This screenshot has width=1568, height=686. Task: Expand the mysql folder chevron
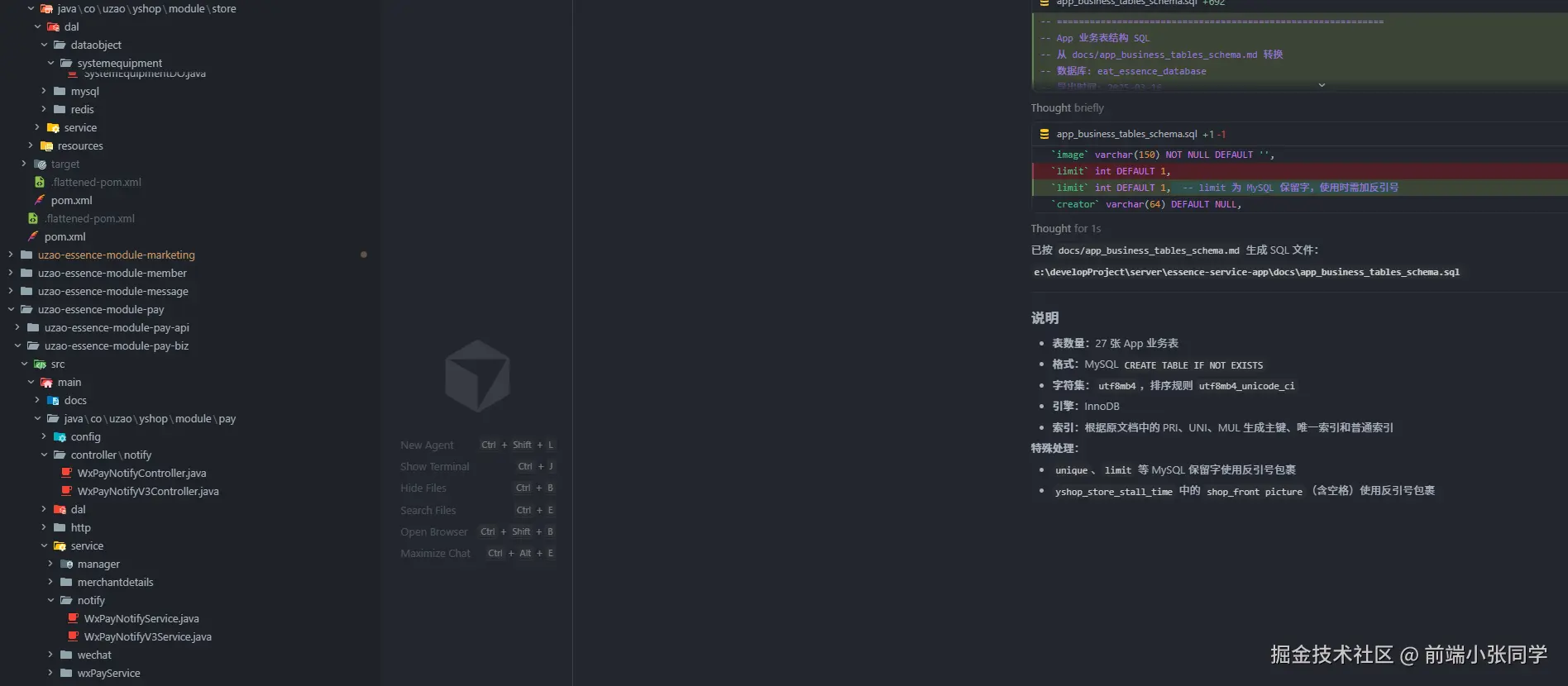click(x=44, y=91)
